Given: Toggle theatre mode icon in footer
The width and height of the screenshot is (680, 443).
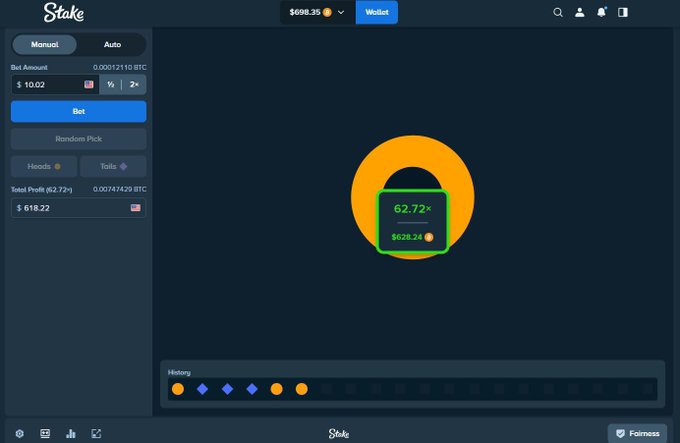Looking at the screenshot, I should 45,433.
